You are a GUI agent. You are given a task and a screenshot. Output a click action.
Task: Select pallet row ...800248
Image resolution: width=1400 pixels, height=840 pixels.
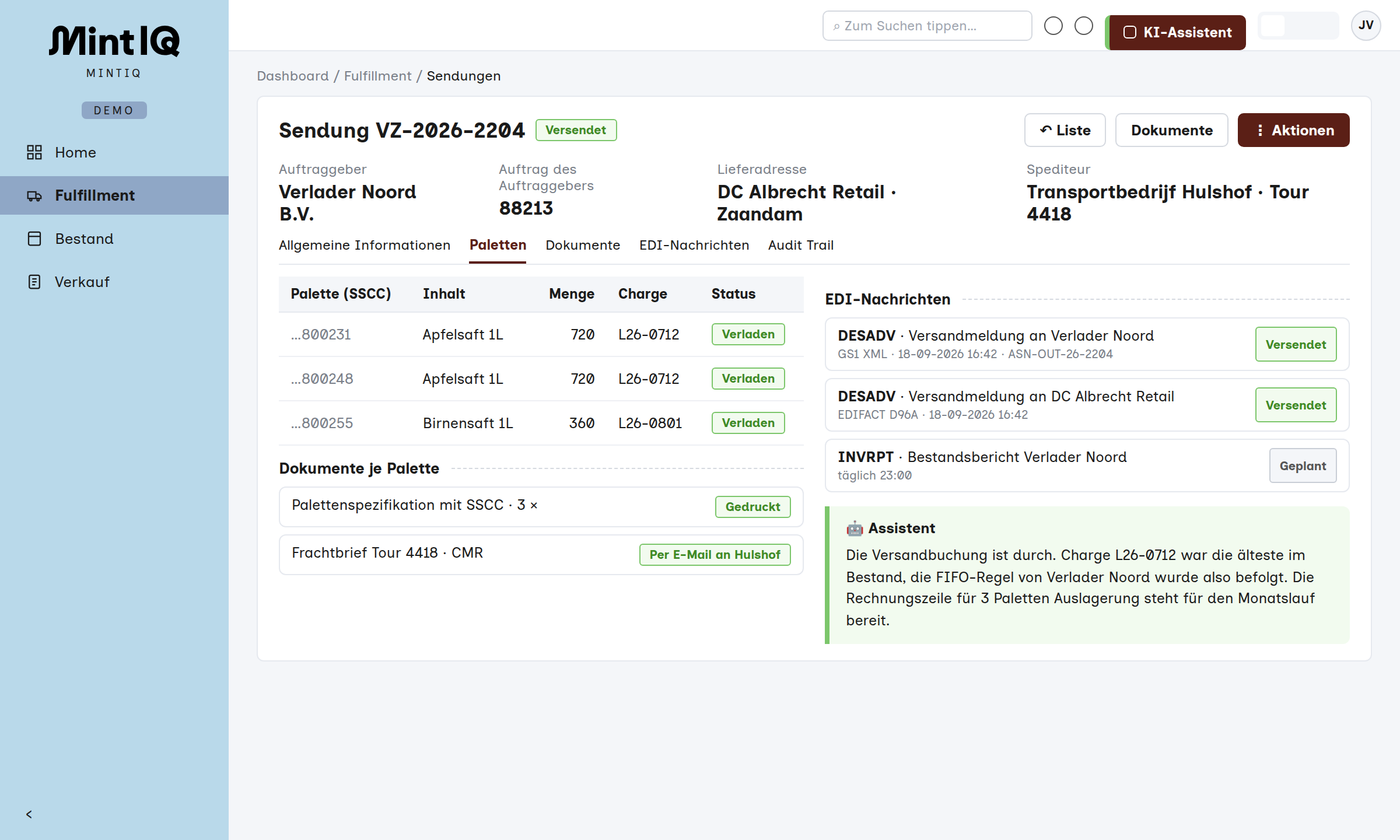pyautogui.click(x=541, y=379)
